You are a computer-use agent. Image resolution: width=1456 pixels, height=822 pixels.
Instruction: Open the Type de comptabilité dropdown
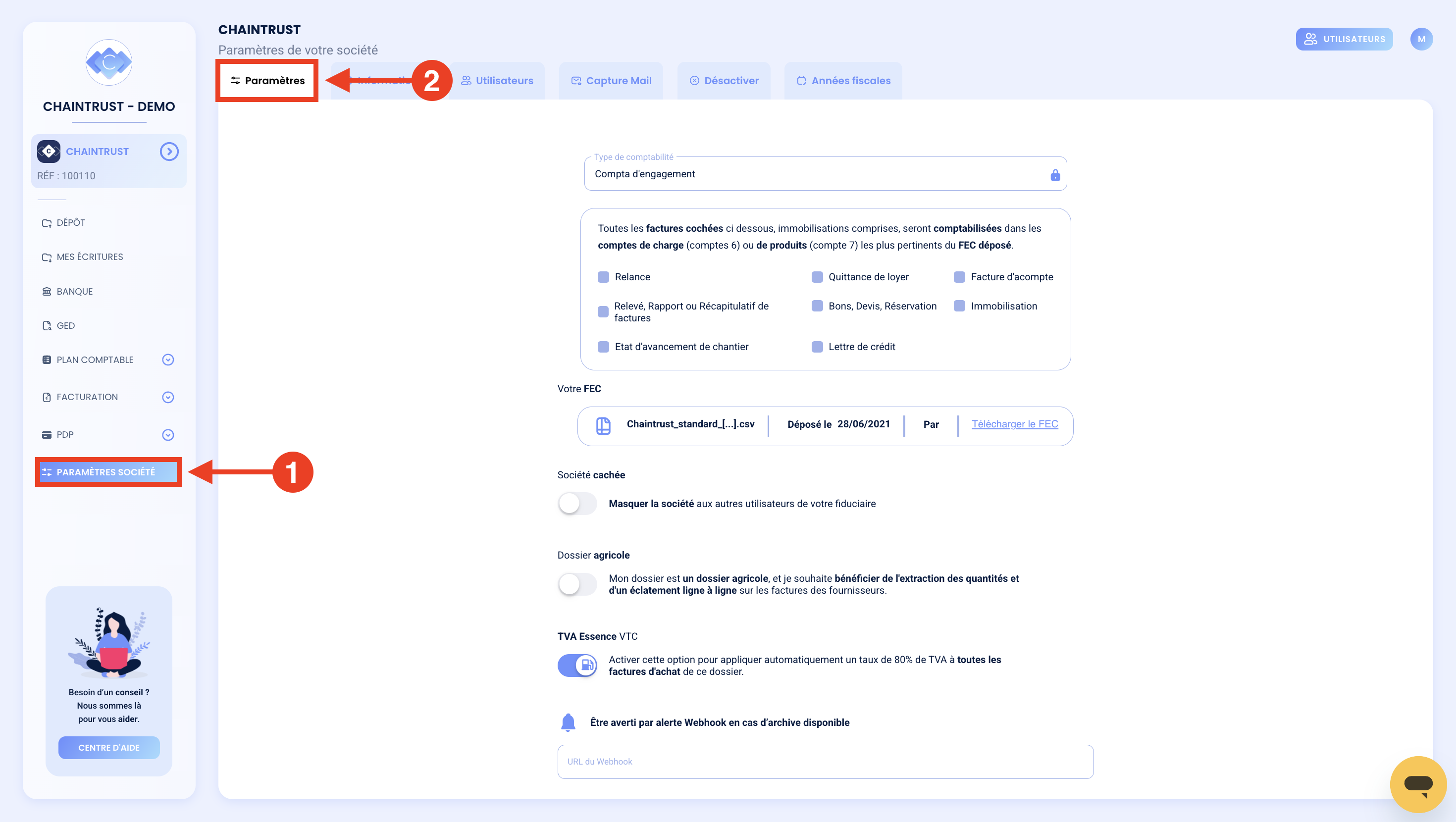(825, 173)
